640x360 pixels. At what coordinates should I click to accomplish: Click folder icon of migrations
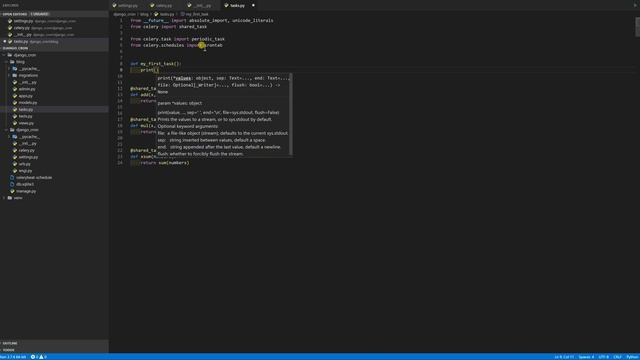click(15, 76)
